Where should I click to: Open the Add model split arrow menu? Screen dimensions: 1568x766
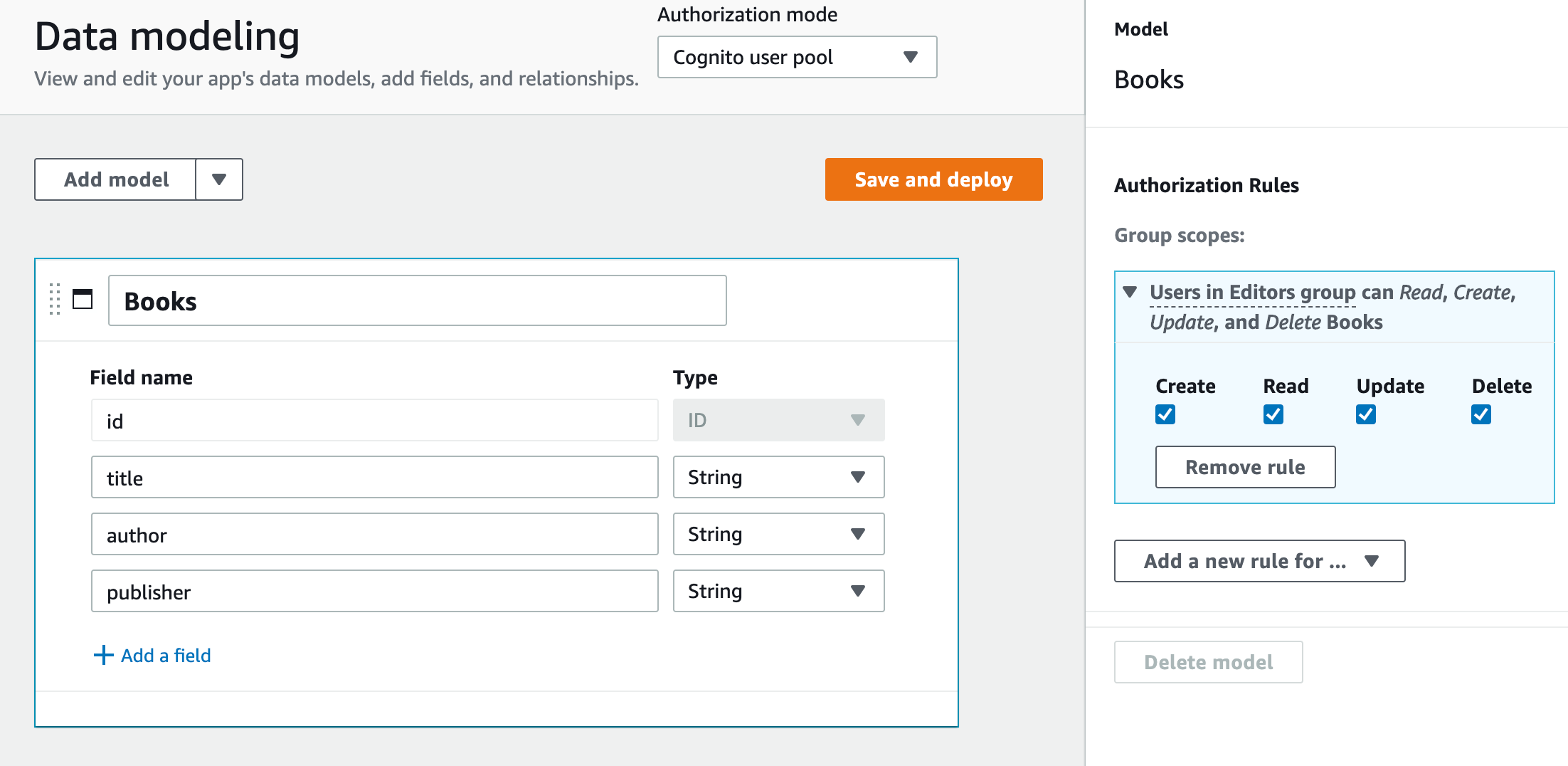pyautogui.click(x=219, y=179)
